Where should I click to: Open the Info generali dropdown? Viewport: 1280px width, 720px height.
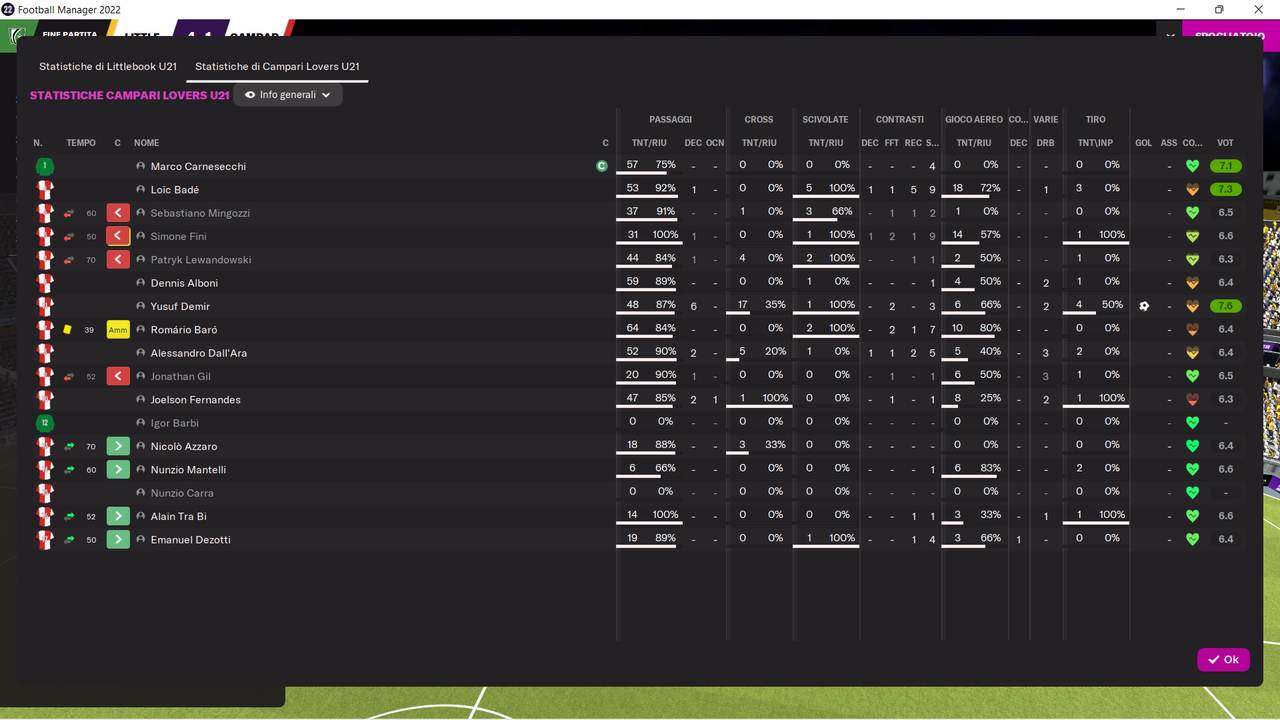(x=288, y=95)
